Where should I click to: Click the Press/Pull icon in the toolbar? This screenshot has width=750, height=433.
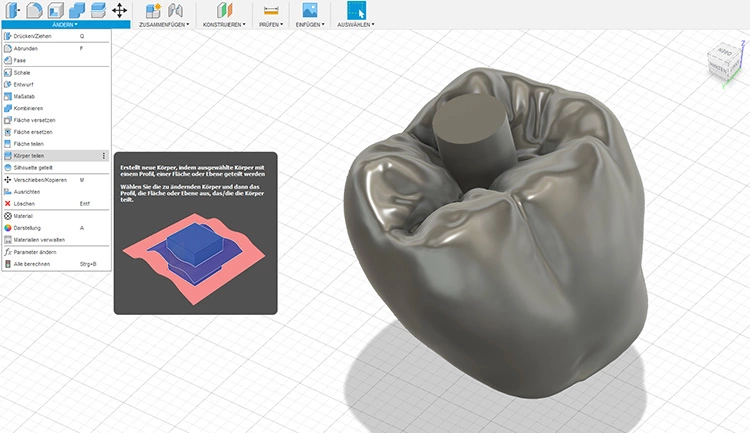10,10
